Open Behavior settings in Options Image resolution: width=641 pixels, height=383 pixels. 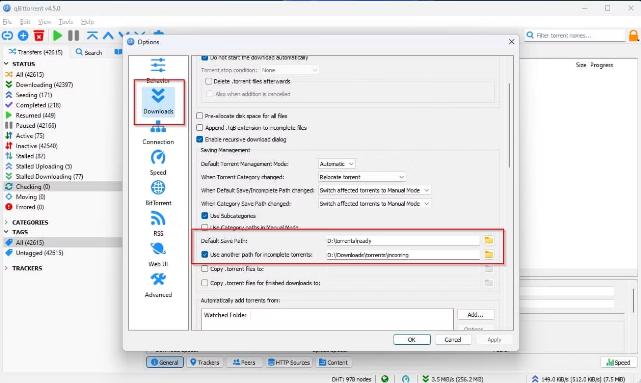coord(158,69)
